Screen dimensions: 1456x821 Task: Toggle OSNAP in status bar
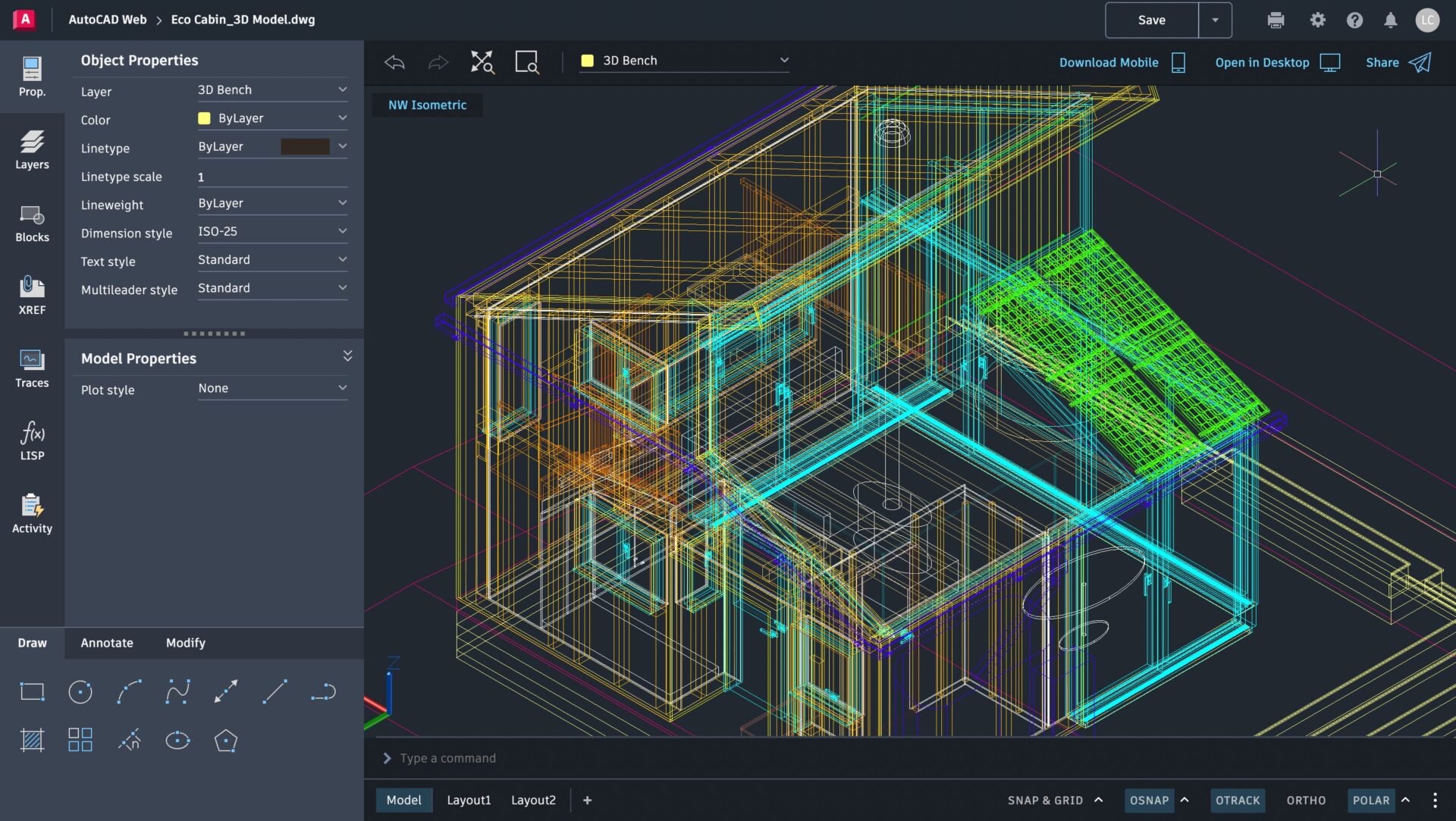click(1149, 800)
